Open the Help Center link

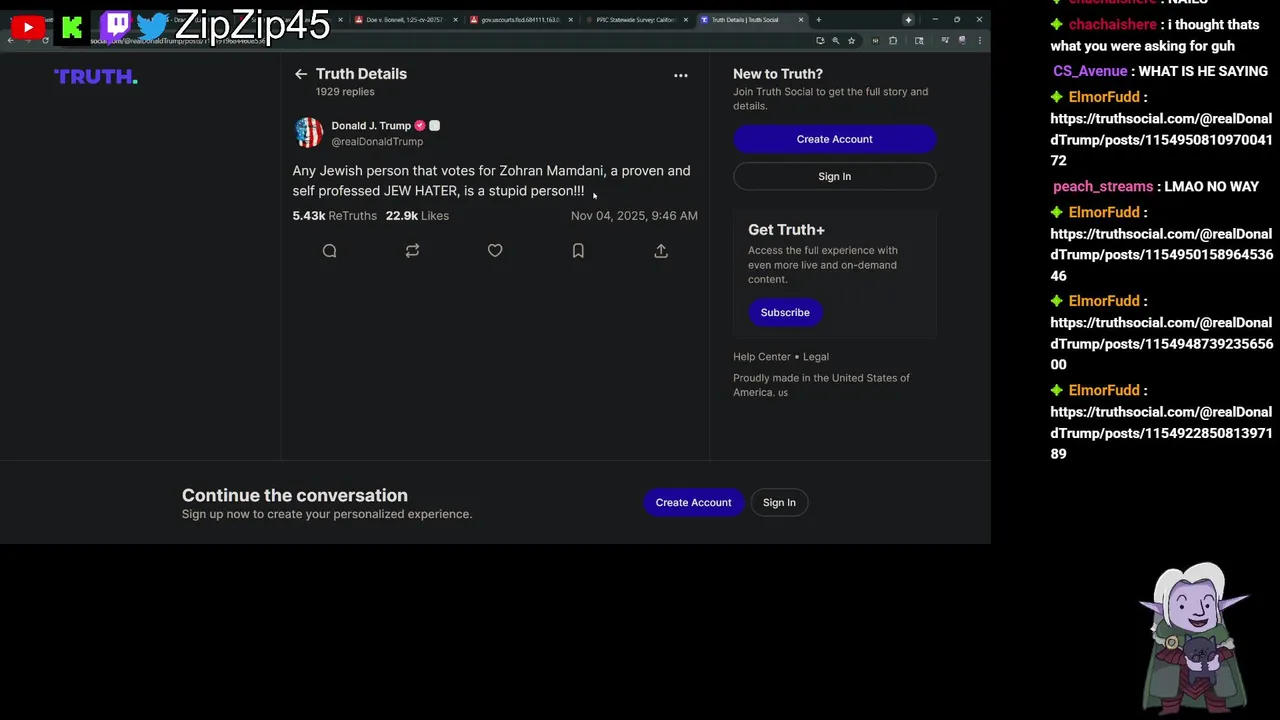coord(762,357)
